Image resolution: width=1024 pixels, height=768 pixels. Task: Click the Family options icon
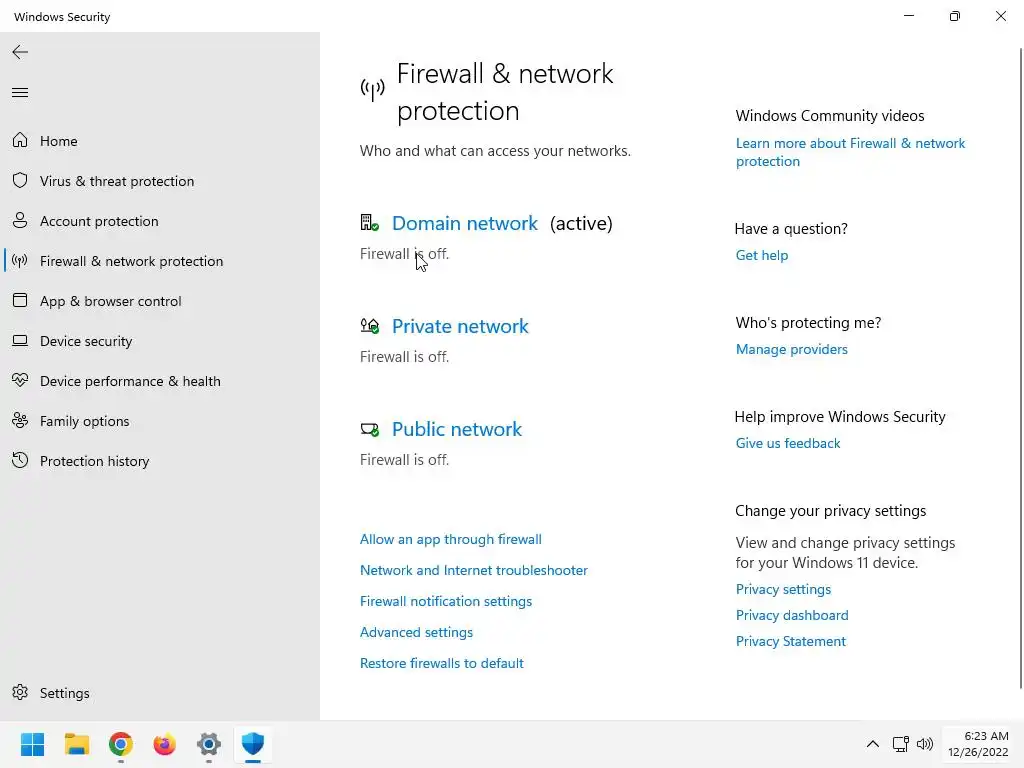tap(20, 421)
